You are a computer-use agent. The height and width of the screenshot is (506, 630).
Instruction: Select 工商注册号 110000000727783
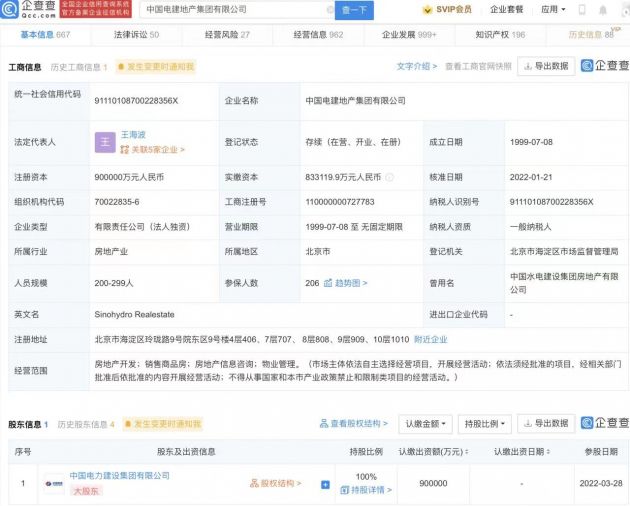click(340, 202)
